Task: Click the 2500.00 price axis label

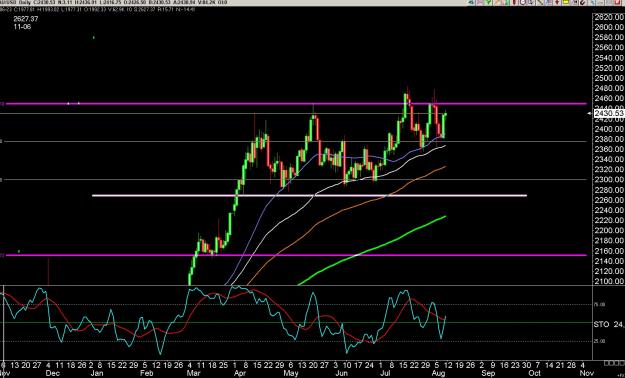Action: pos(609,78)
